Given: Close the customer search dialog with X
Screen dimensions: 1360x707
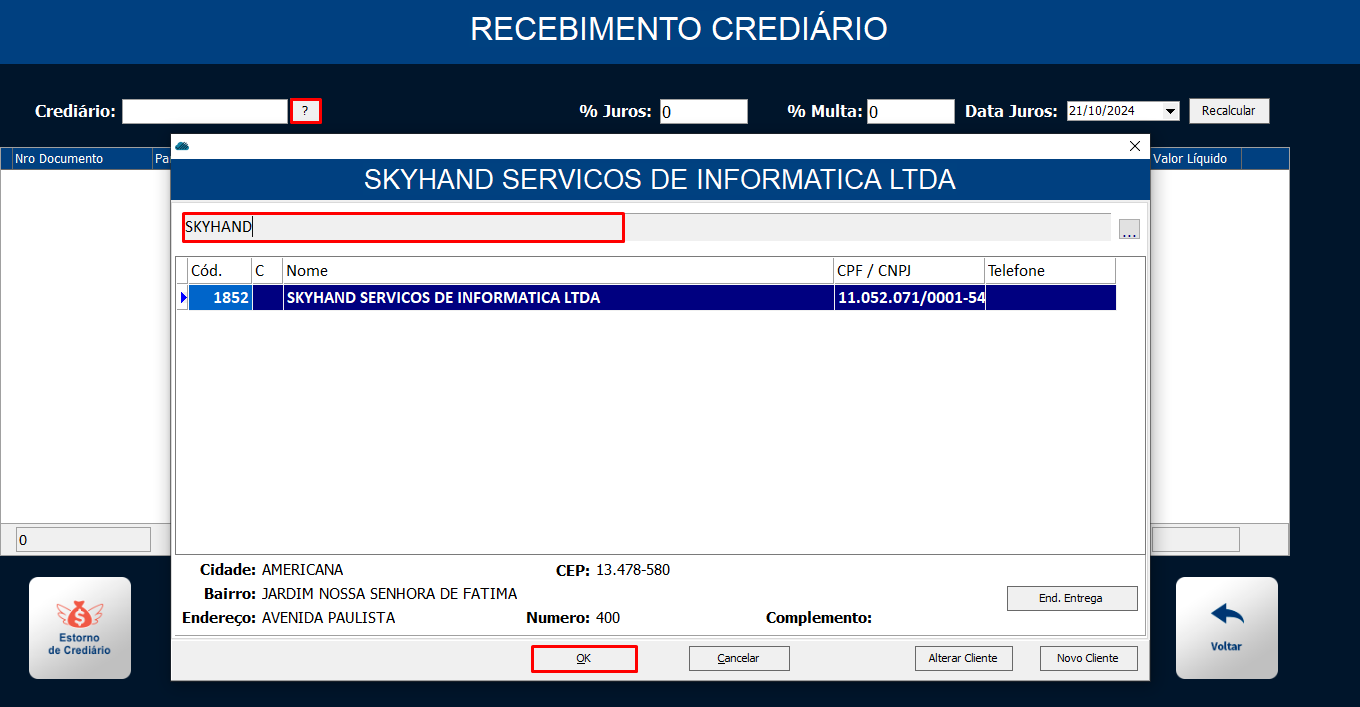Looking at the screenshot, I should click(x=1134, y=146).
